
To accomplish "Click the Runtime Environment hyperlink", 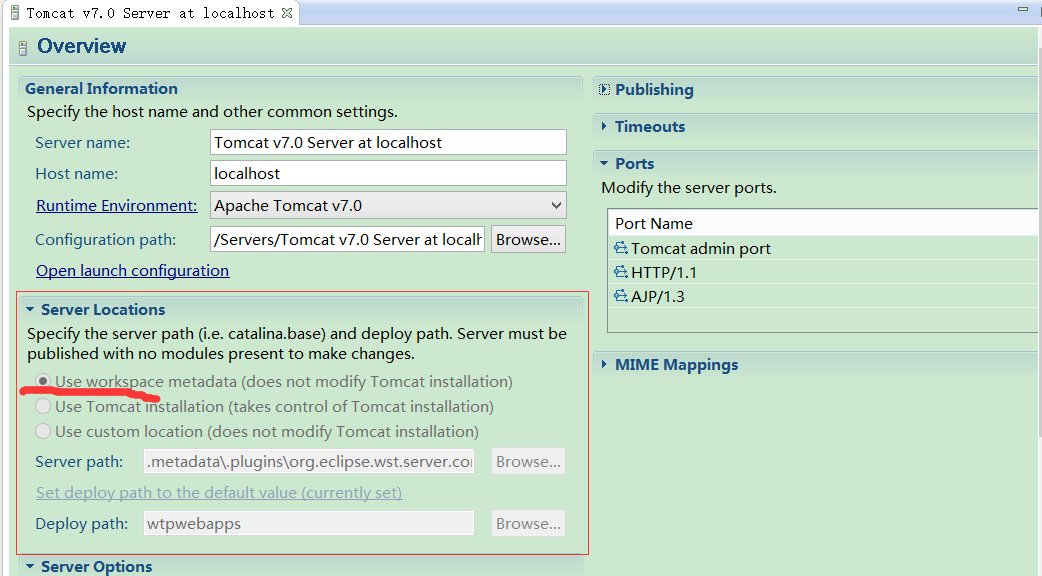I will (116, 206).
